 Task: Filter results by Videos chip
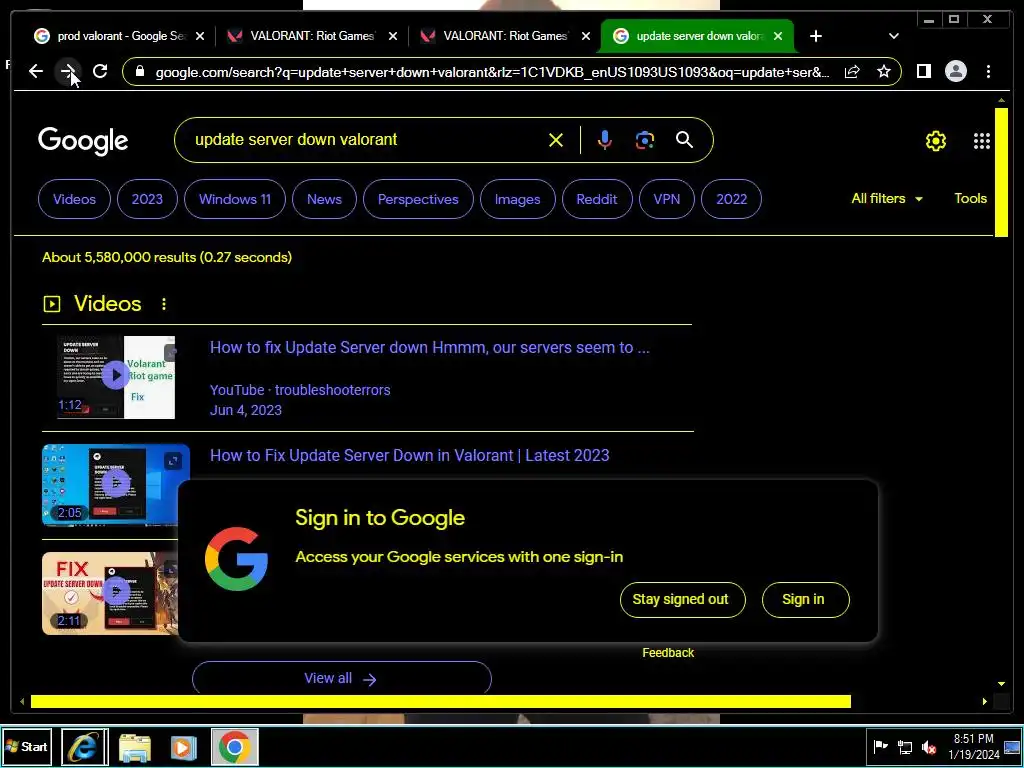click(x=74, y=199)
